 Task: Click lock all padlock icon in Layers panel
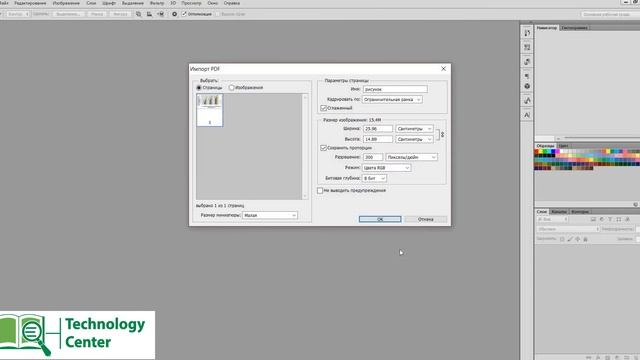pyautogui.click(x=585, y=239)
